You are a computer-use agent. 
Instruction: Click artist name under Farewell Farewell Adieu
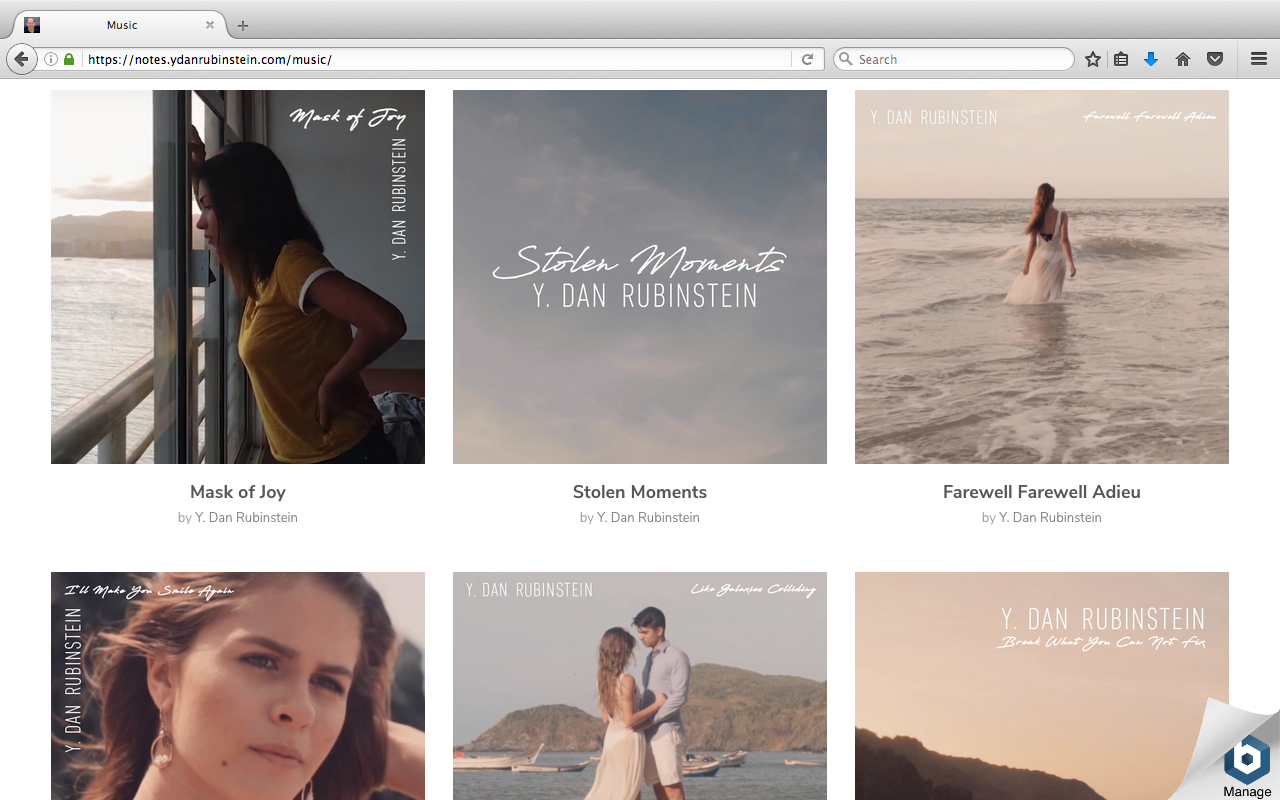coord(1050,517)
